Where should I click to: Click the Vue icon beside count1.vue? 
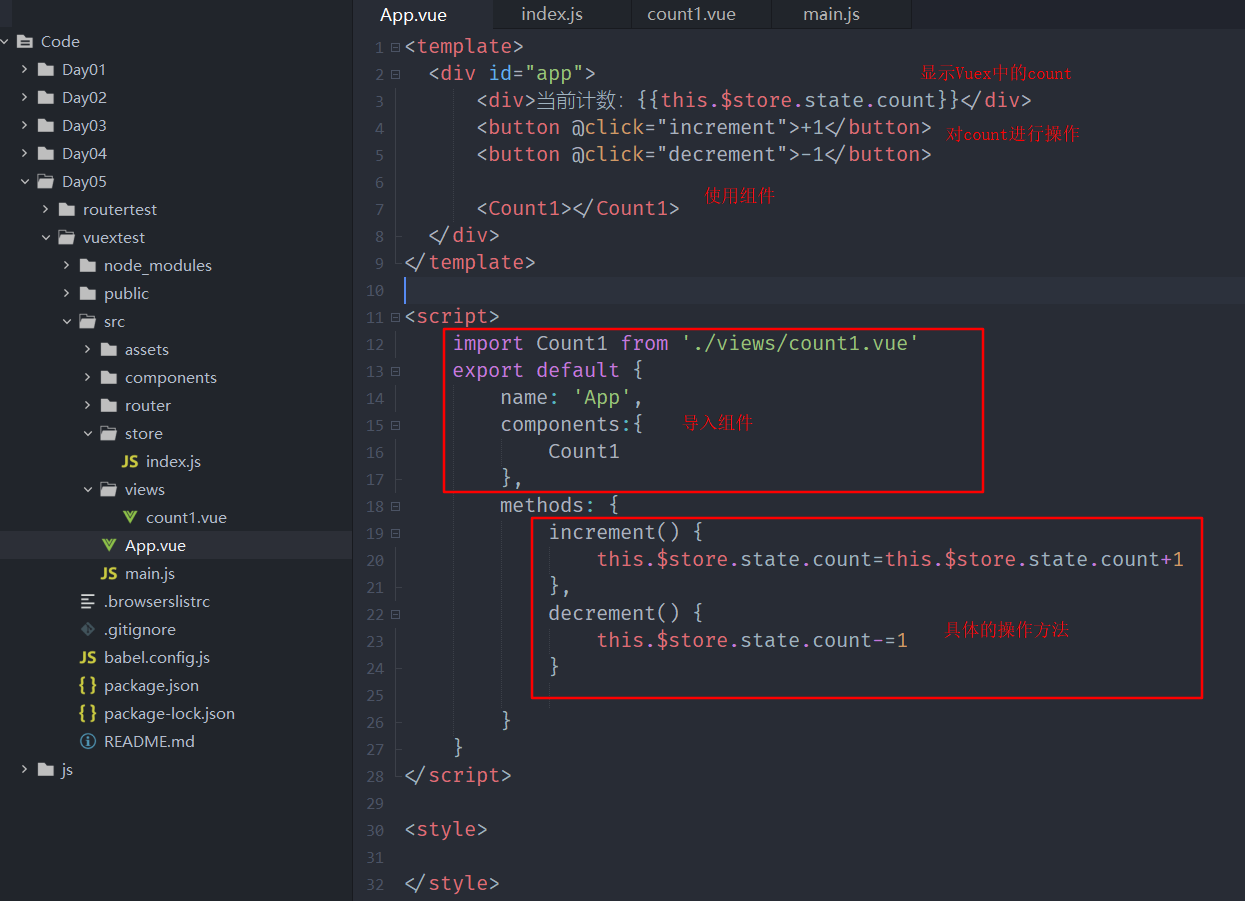(x=130, y=518)
